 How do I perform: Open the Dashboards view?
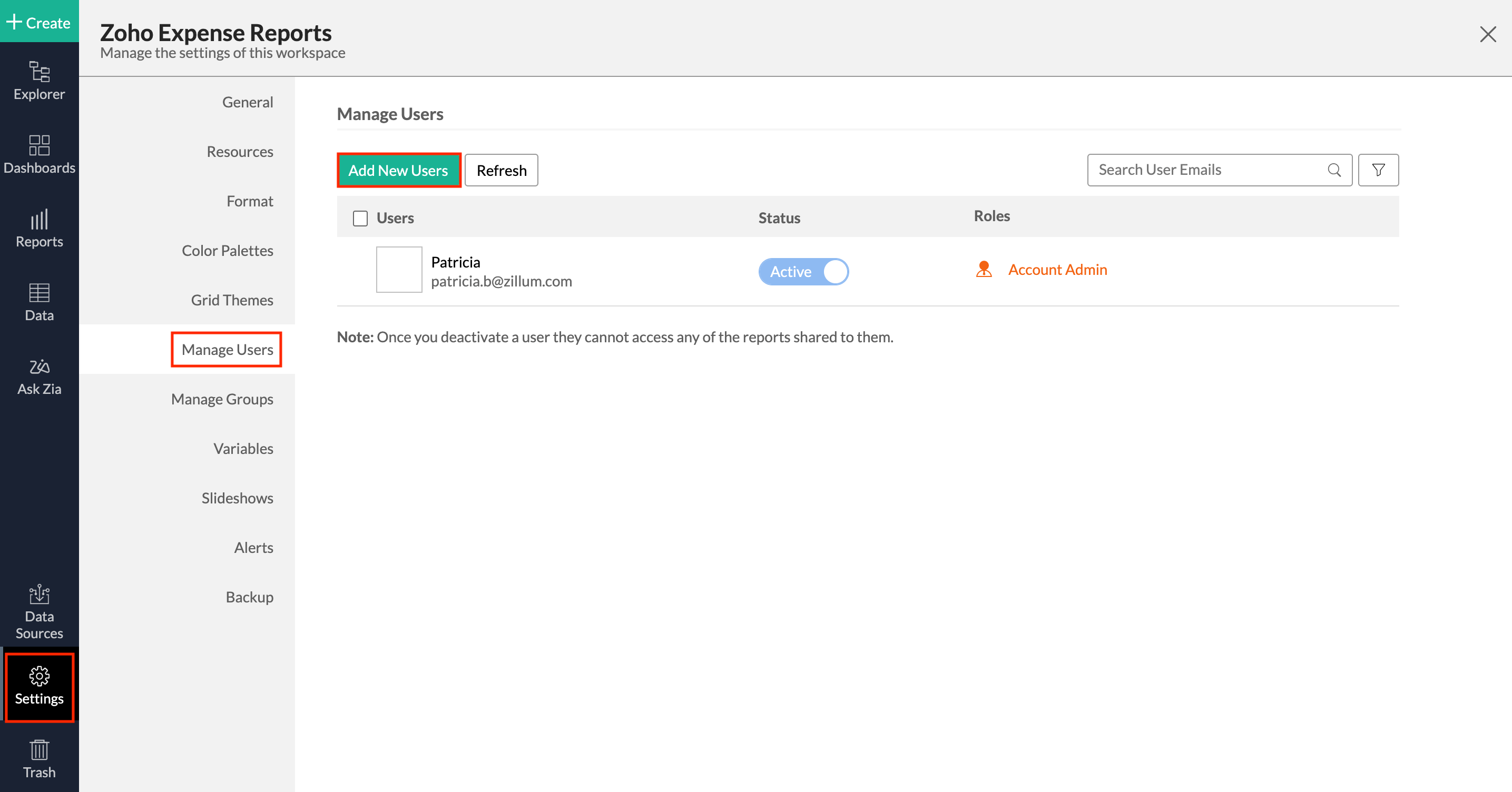point(39,154)
